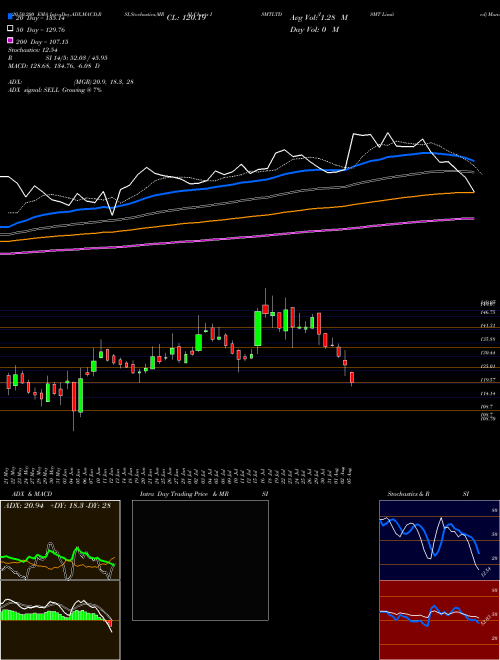The height and width of the screenshot is (660, 500).
Task: Click the MACD values line
Action: [x=54, y=66]
